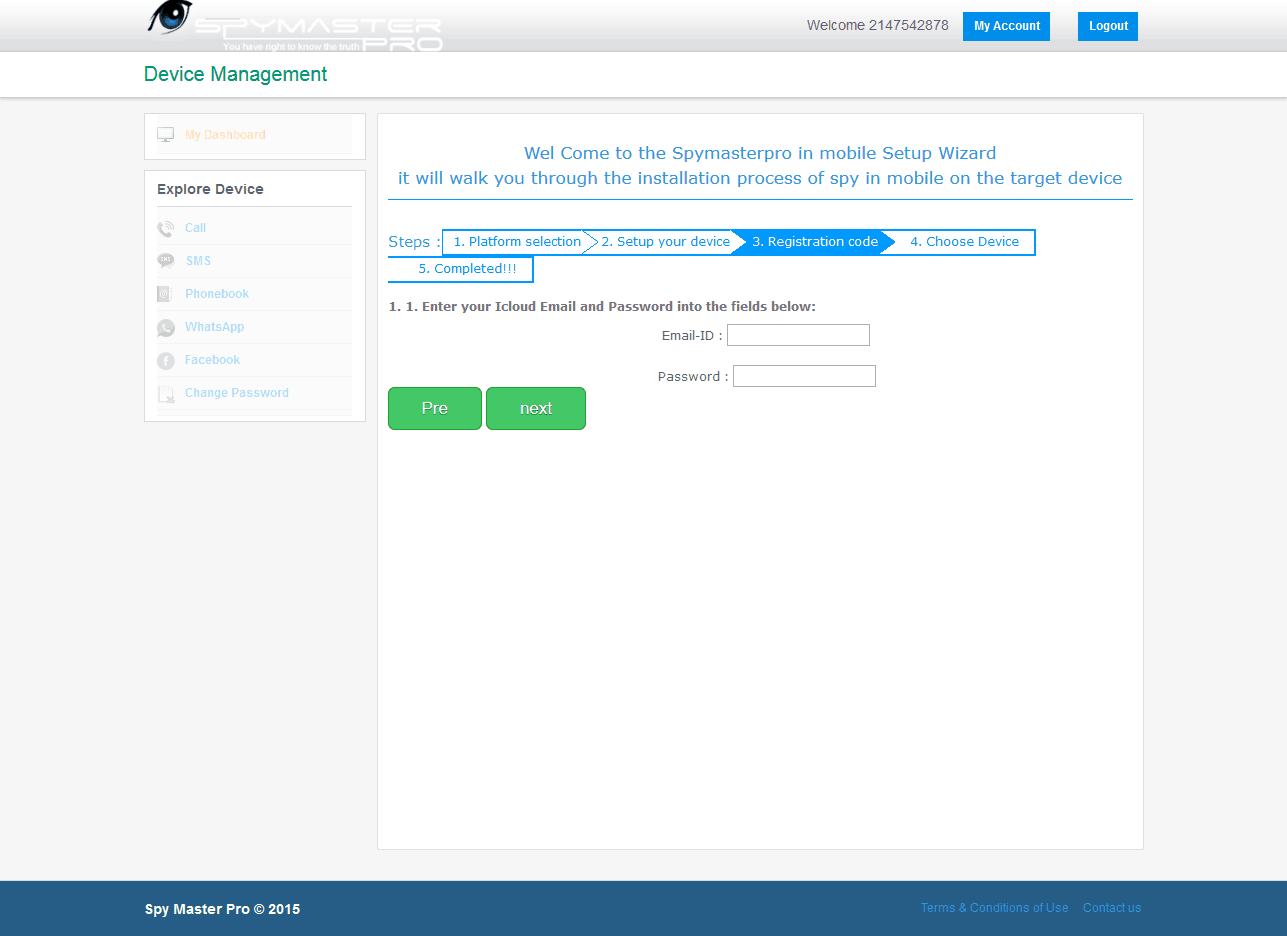This screenshot has width=1287, height=936.
Task: Go to step 4 Choose Device
Action: click(964, 242)
